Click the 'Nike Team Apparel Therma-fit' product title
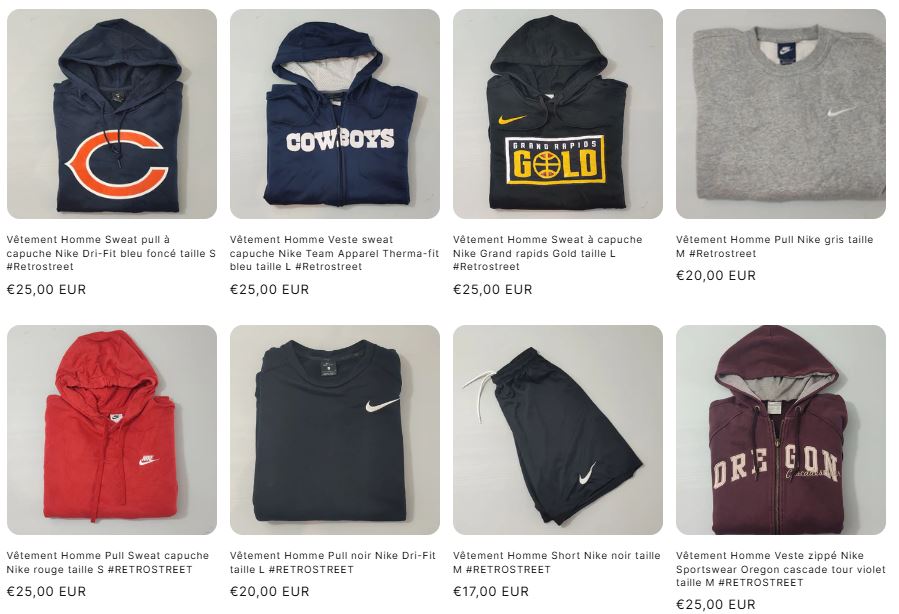The image size is (899, 614). 334,253
